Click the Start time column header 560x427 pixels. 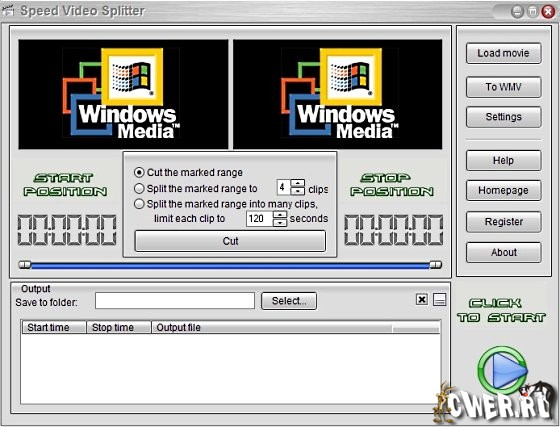click(54, 327)
